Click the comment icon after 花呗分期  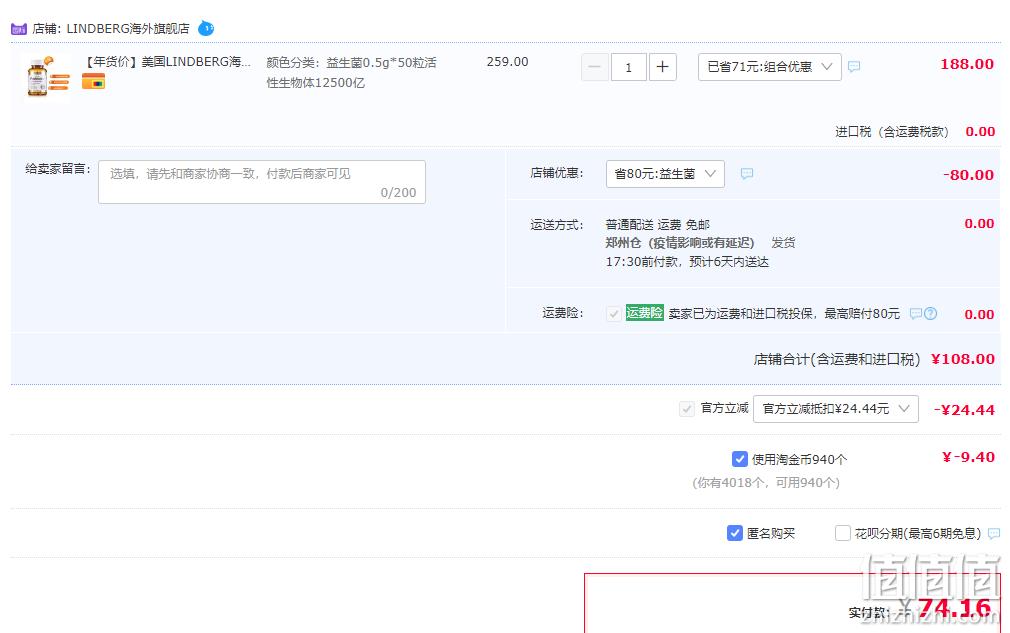tap(994, 533)
